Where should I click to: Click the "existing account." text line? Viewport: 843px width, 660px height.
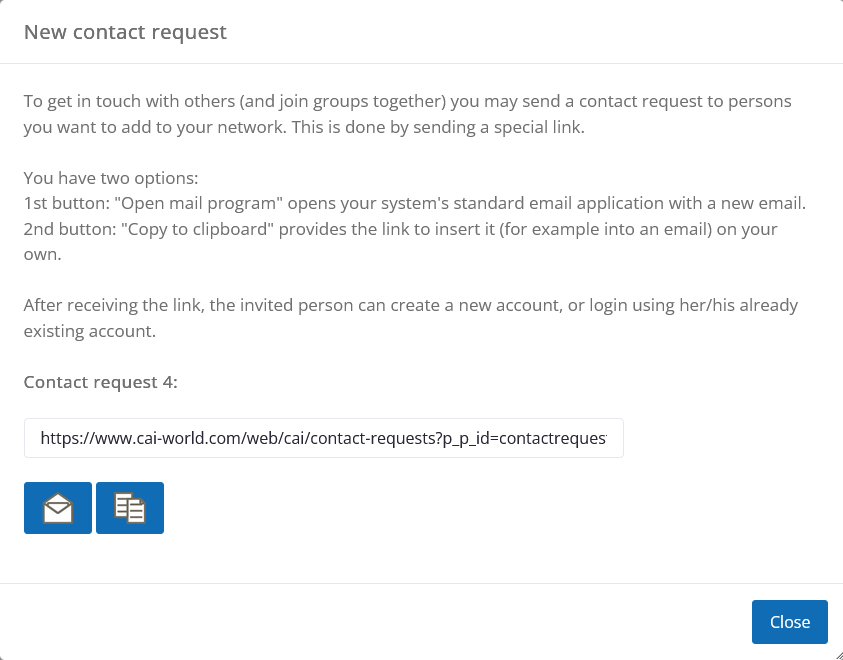pos(90,330)
